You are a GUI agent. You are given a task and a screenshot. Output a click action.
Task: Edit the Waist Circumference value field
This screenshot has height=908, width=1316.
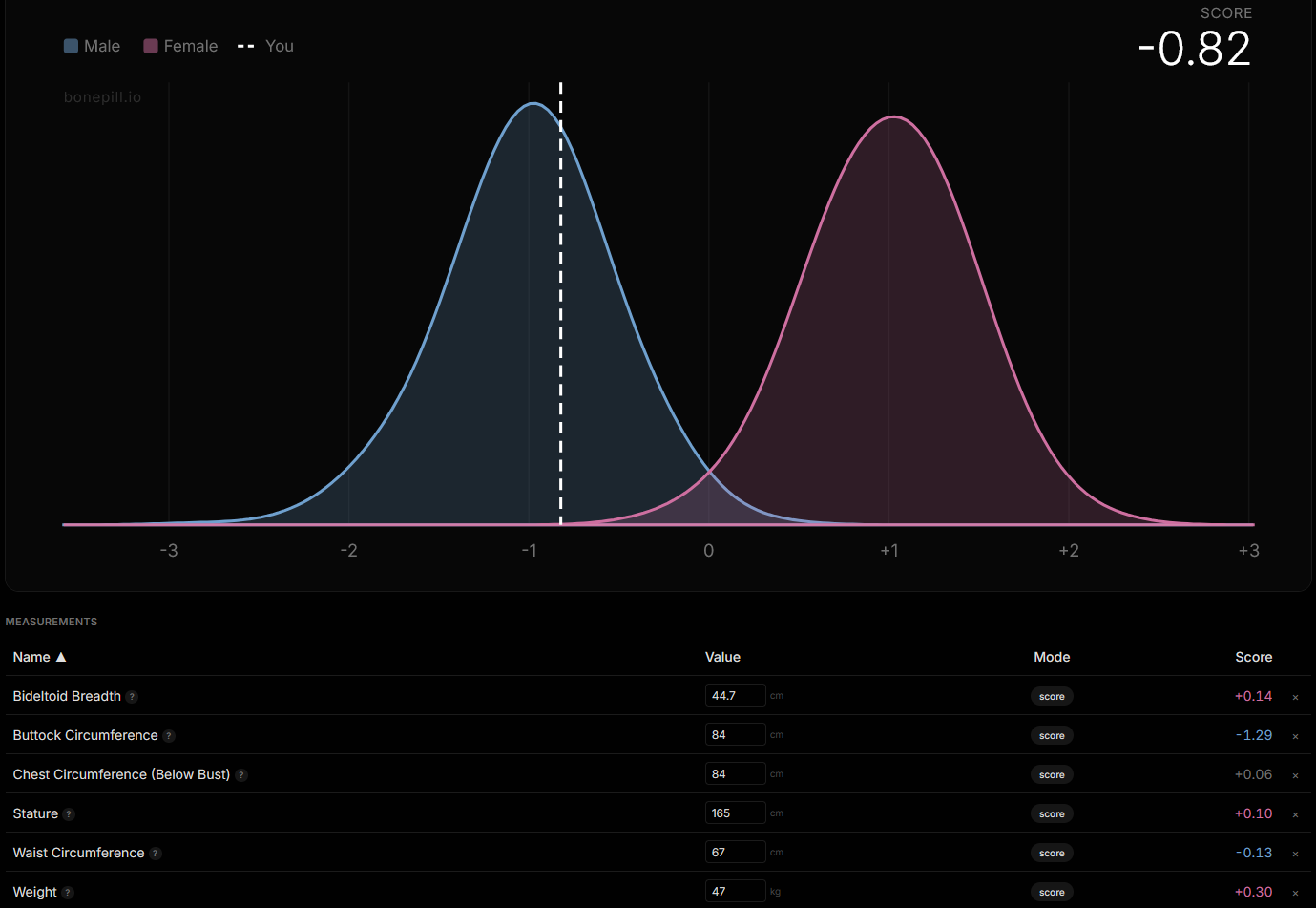pyautogui.click(x=735, y=852)
